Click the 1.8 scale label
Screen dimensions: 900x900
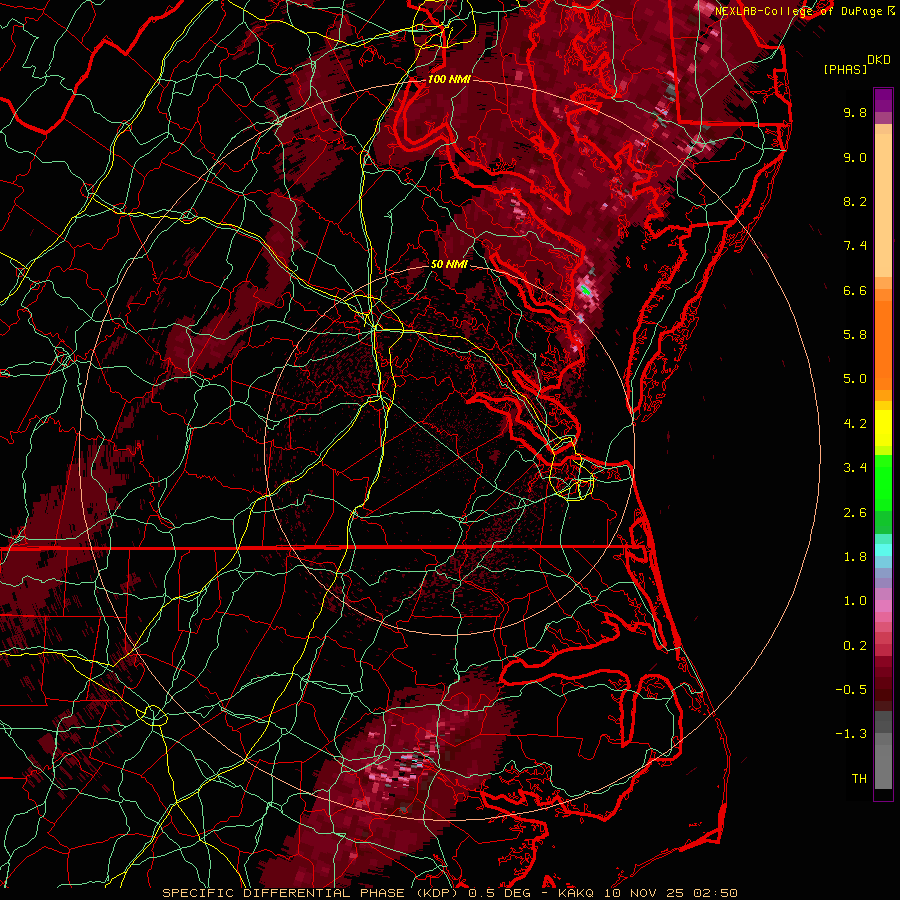coord(855,557)
